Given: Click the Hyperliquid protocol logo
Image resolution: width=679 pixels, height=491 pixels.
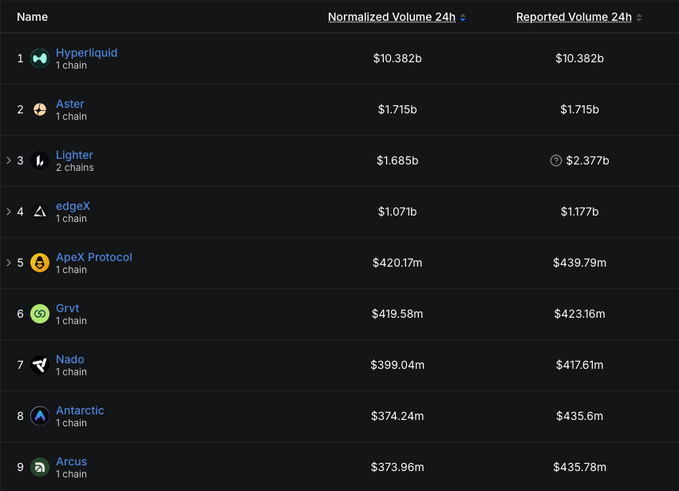Looking at the screenshot, I should tap(40, 58).
